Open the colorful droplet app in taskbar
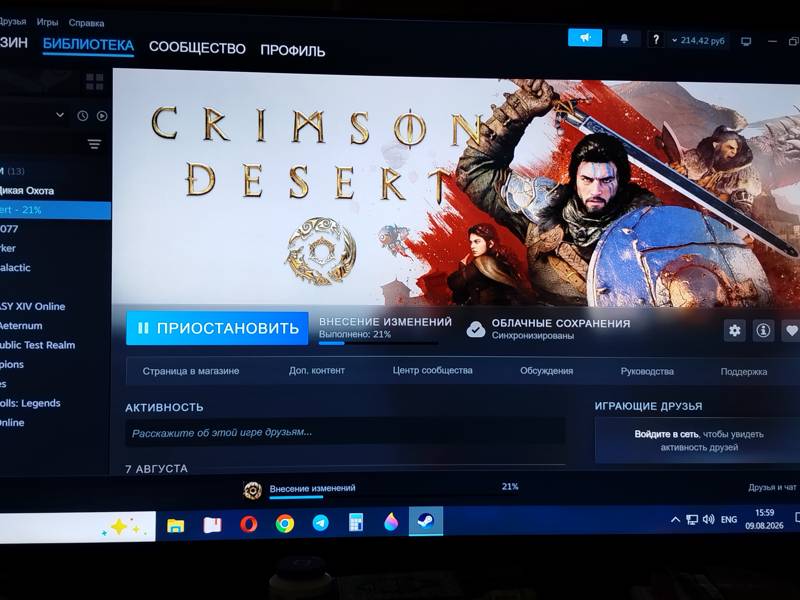This screenshot has width=800, height=600. [x=391, y=522]
